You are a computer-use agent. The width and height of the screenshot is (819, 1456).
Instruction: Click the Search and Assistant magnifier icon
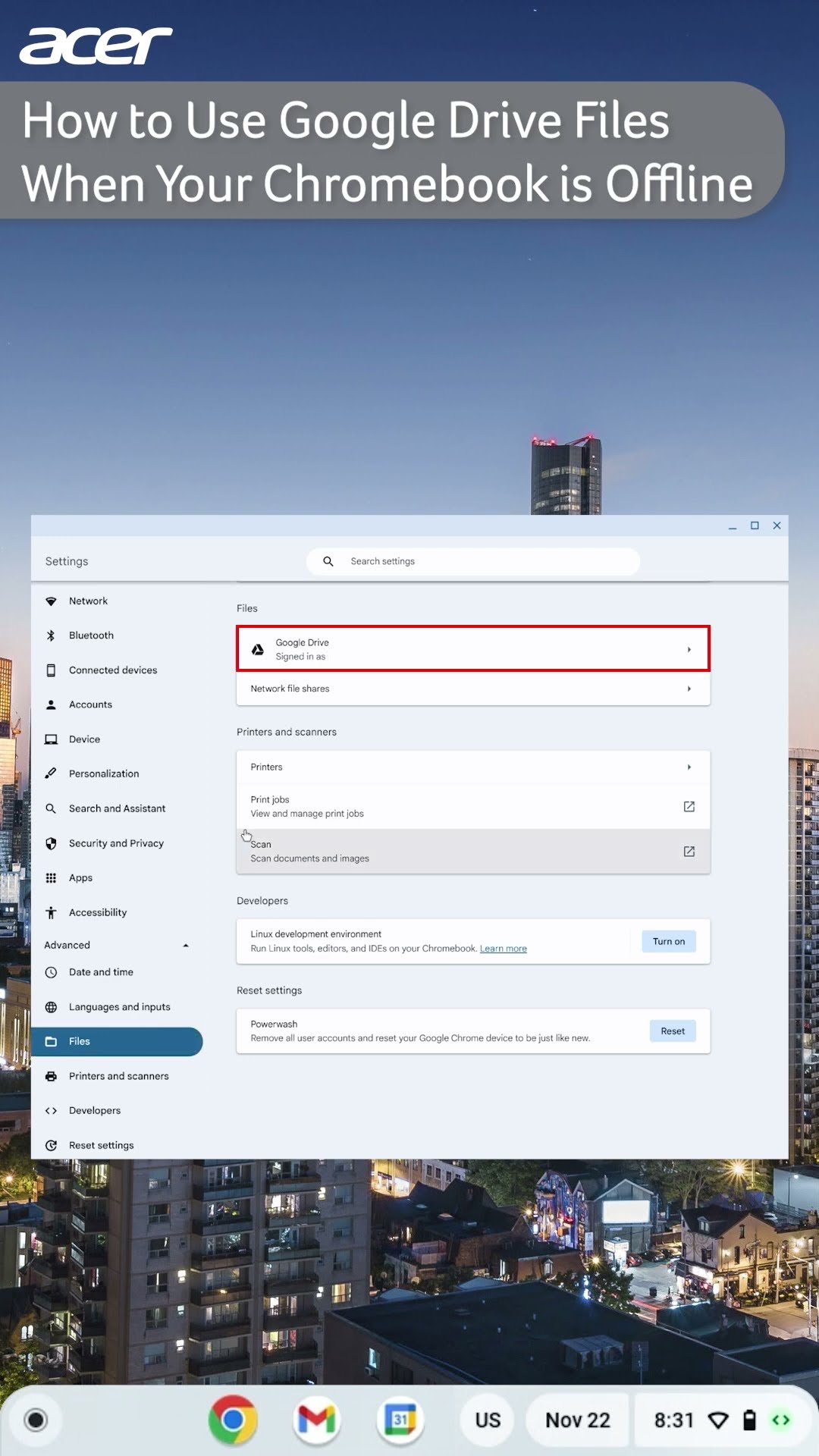[x=51, y=808]
